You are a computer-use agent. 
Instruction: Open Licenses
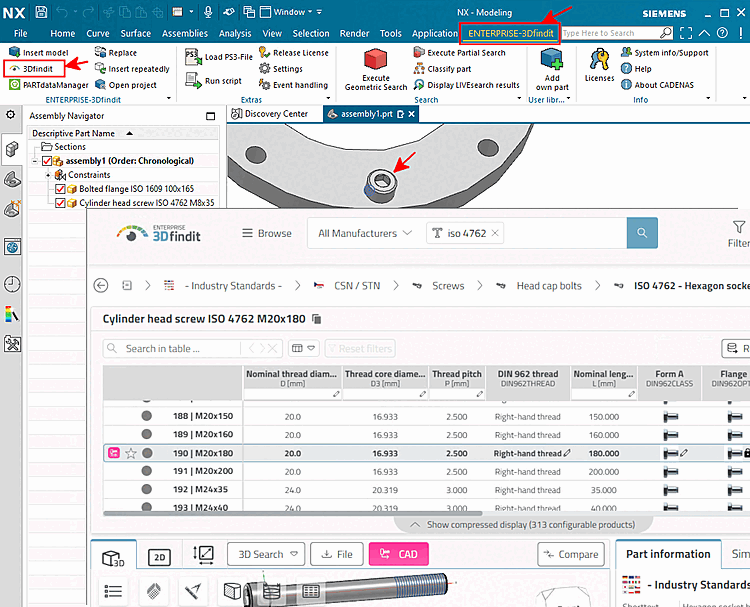[599, 66]
